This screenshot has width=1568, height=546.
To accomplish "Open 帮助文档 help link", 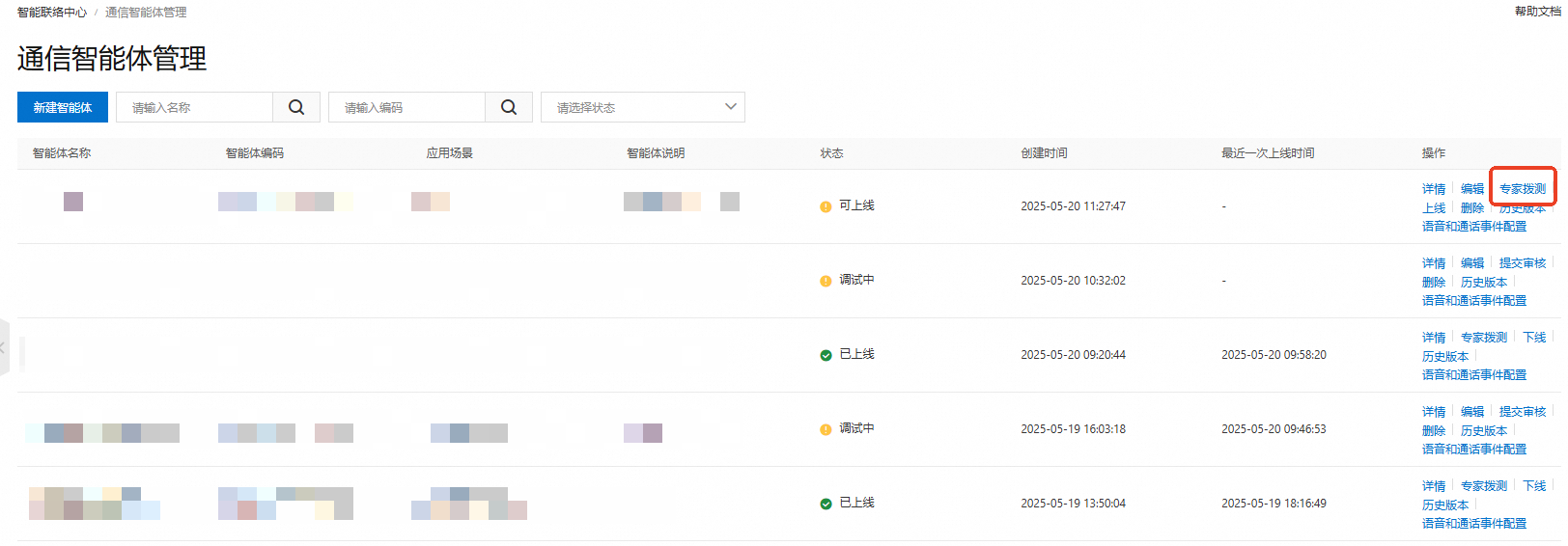I will pos(1537,12).
